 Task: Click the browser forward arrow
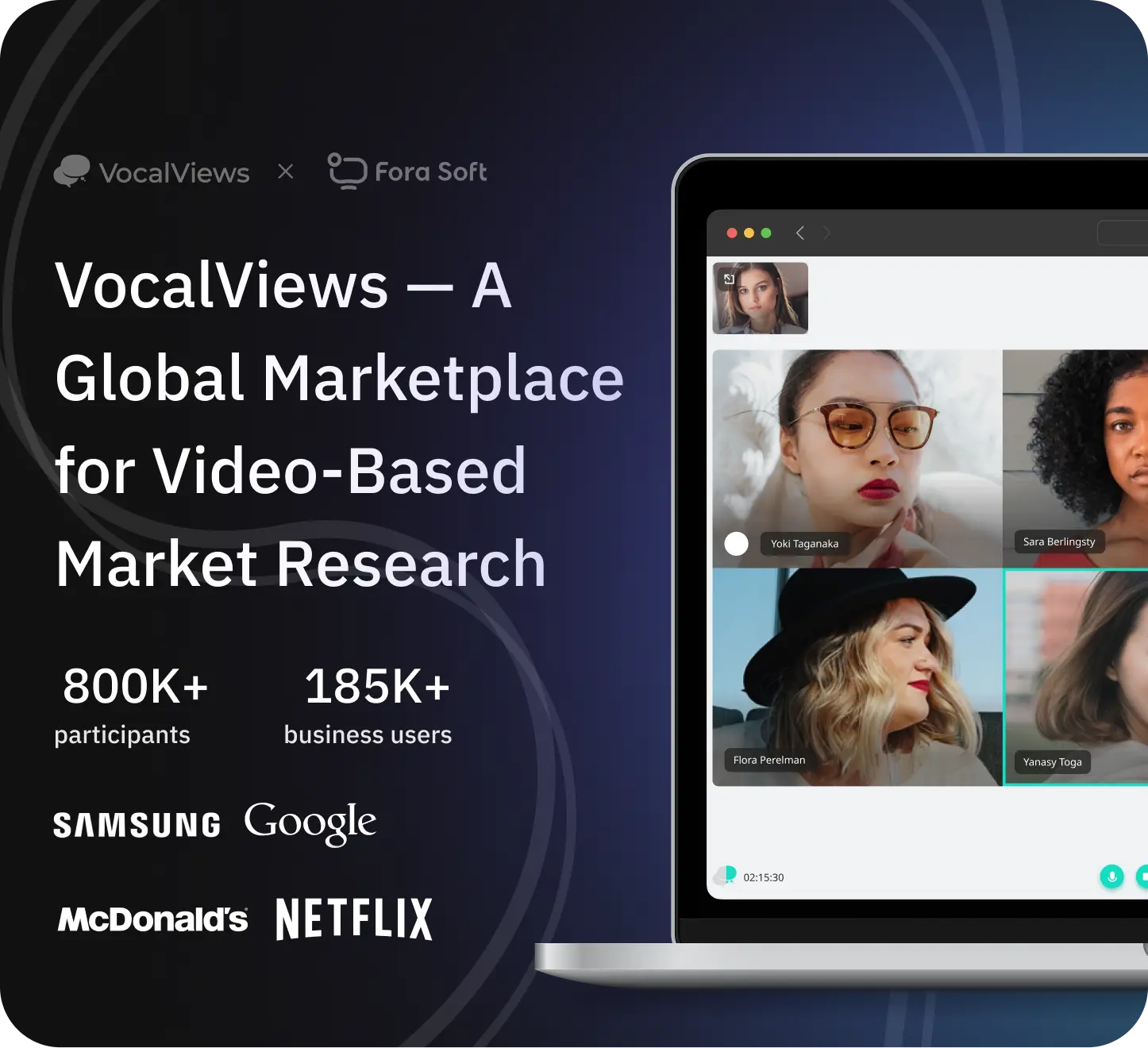(826, 233)
